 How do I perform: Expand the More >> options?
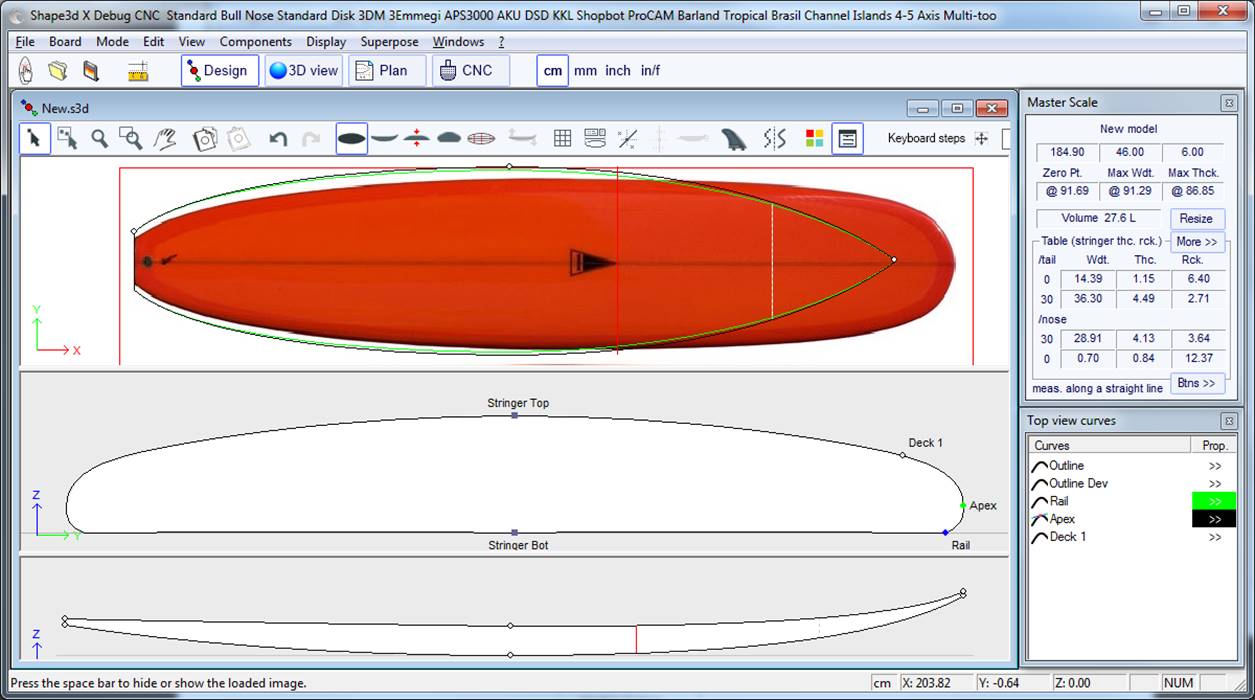pos(1196,242)
